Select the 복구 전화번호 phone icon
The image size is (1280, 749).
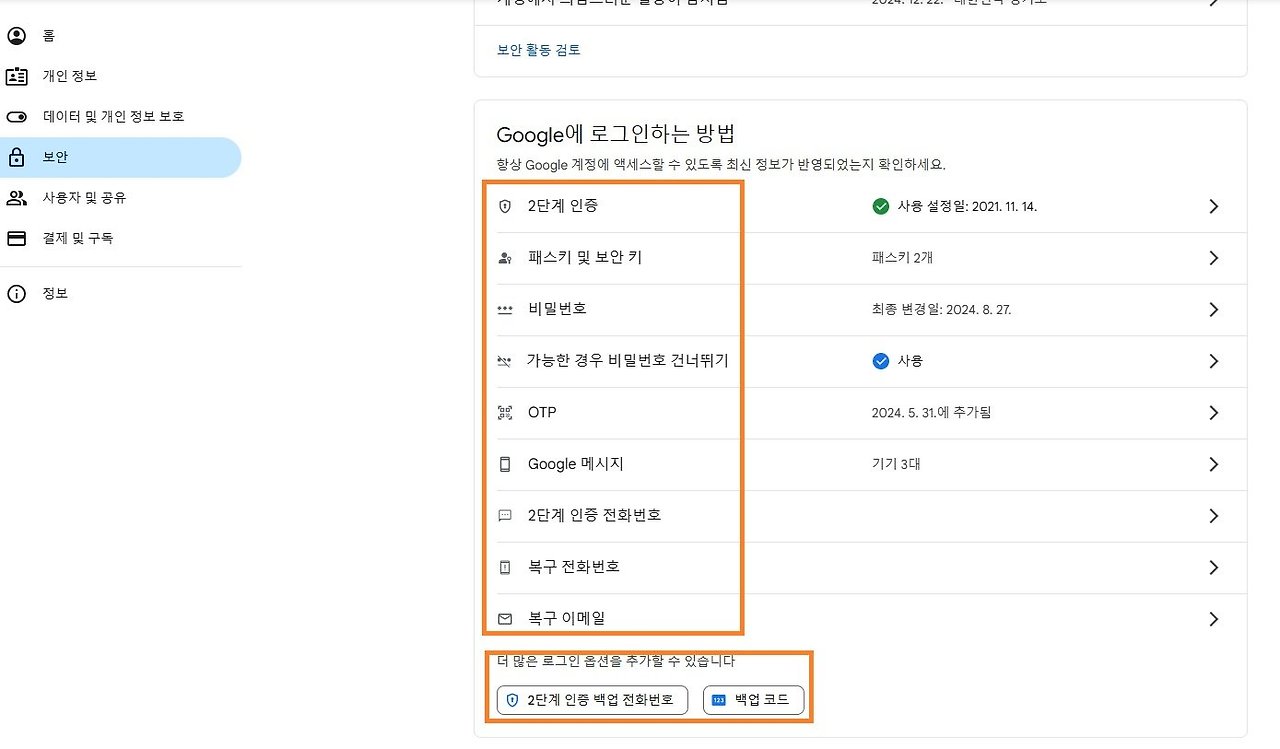tap(505, 567)
